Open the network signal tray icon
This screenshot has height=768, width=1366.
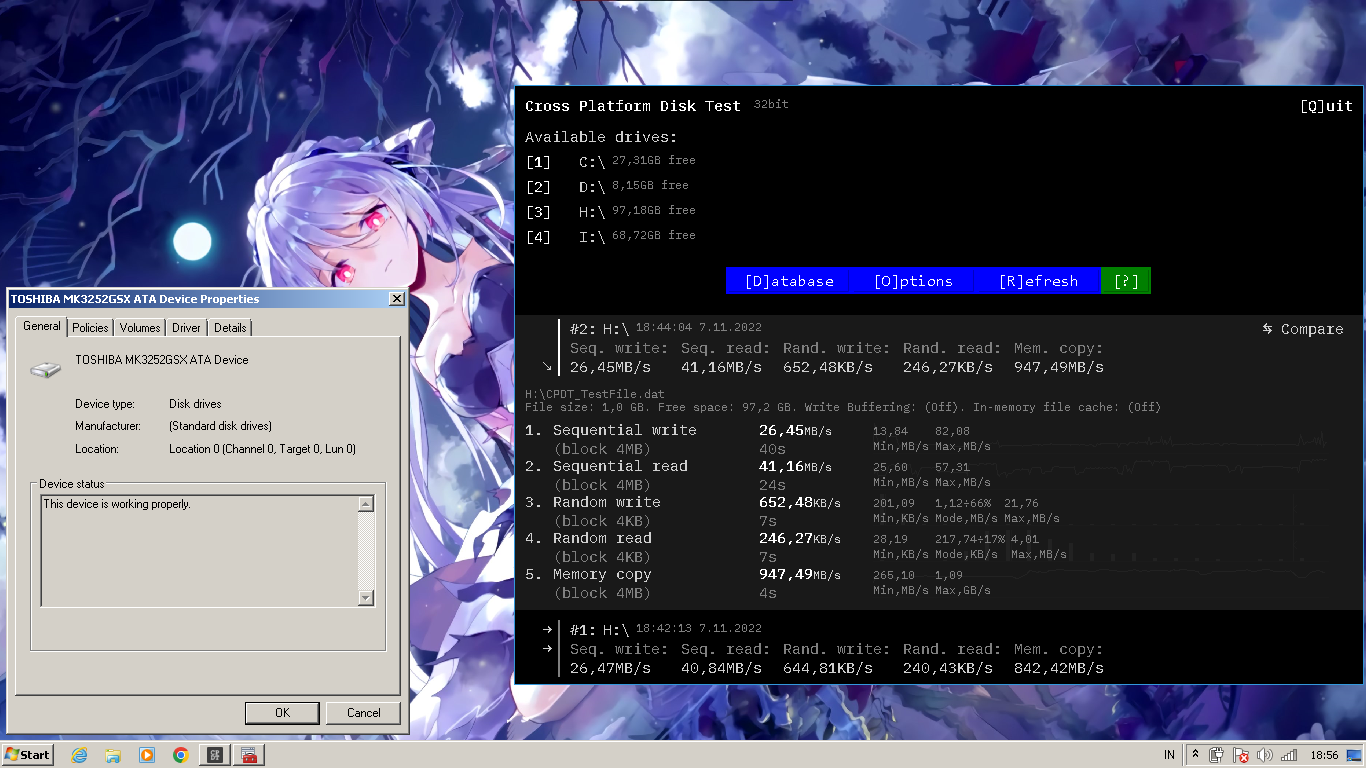(x=1289, y=755)
